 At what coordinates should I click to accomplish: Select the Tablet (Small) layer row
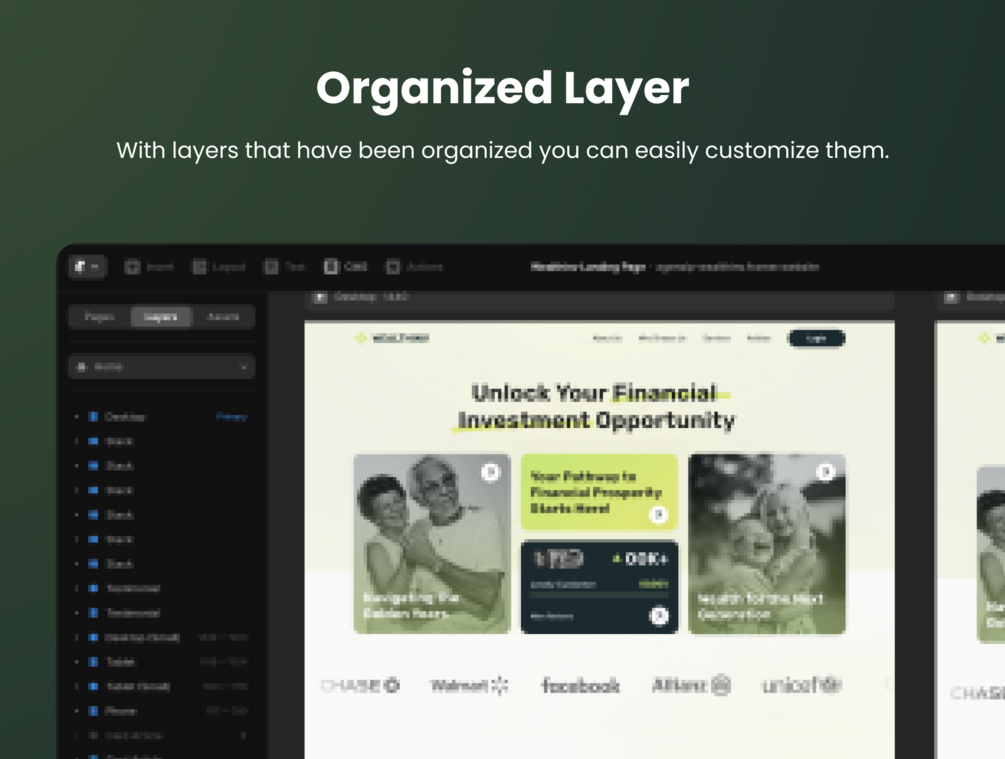(162, 686)
